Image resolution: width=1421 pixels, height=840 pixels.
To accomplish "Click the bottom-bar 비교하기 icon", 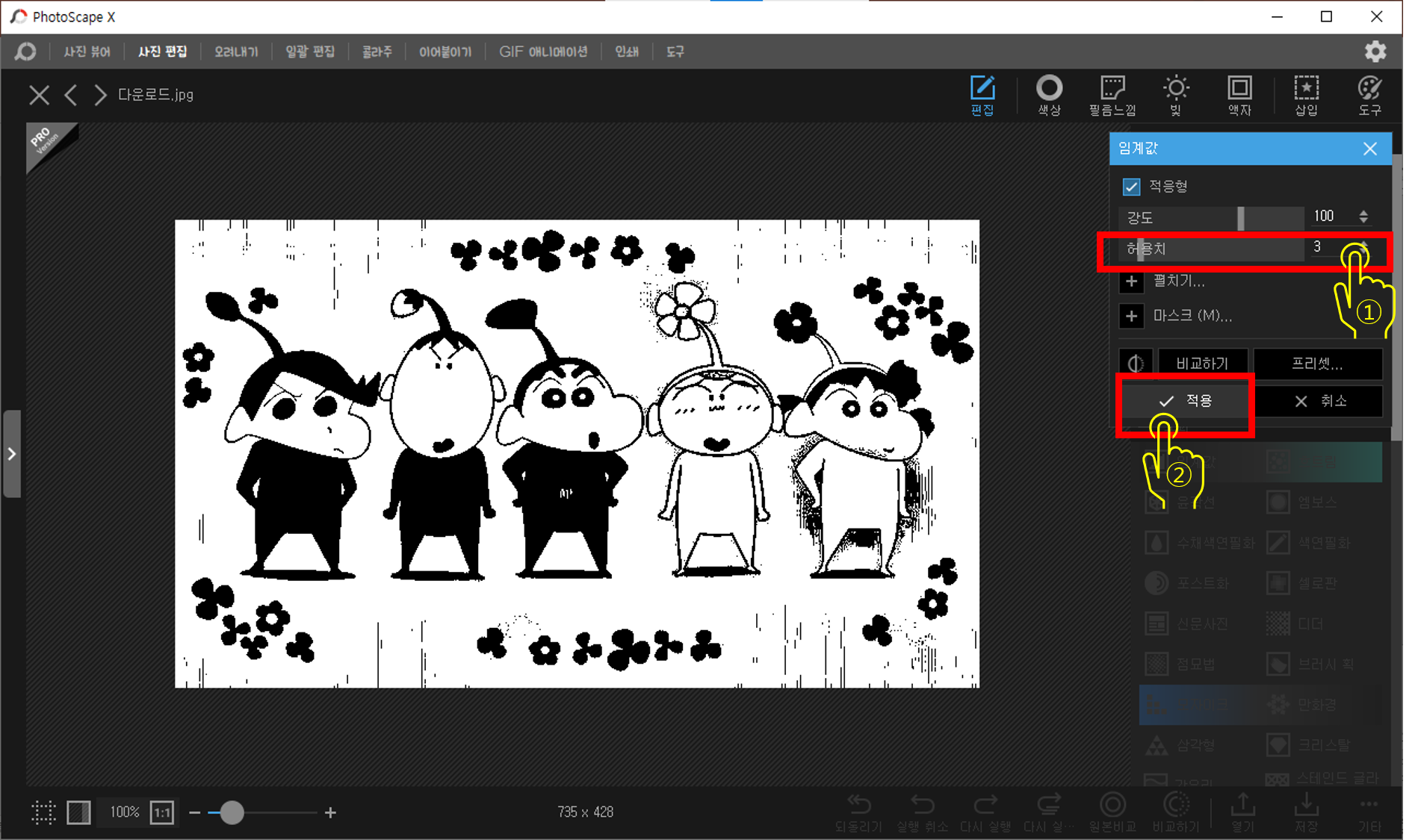I will click(1176, 812).
